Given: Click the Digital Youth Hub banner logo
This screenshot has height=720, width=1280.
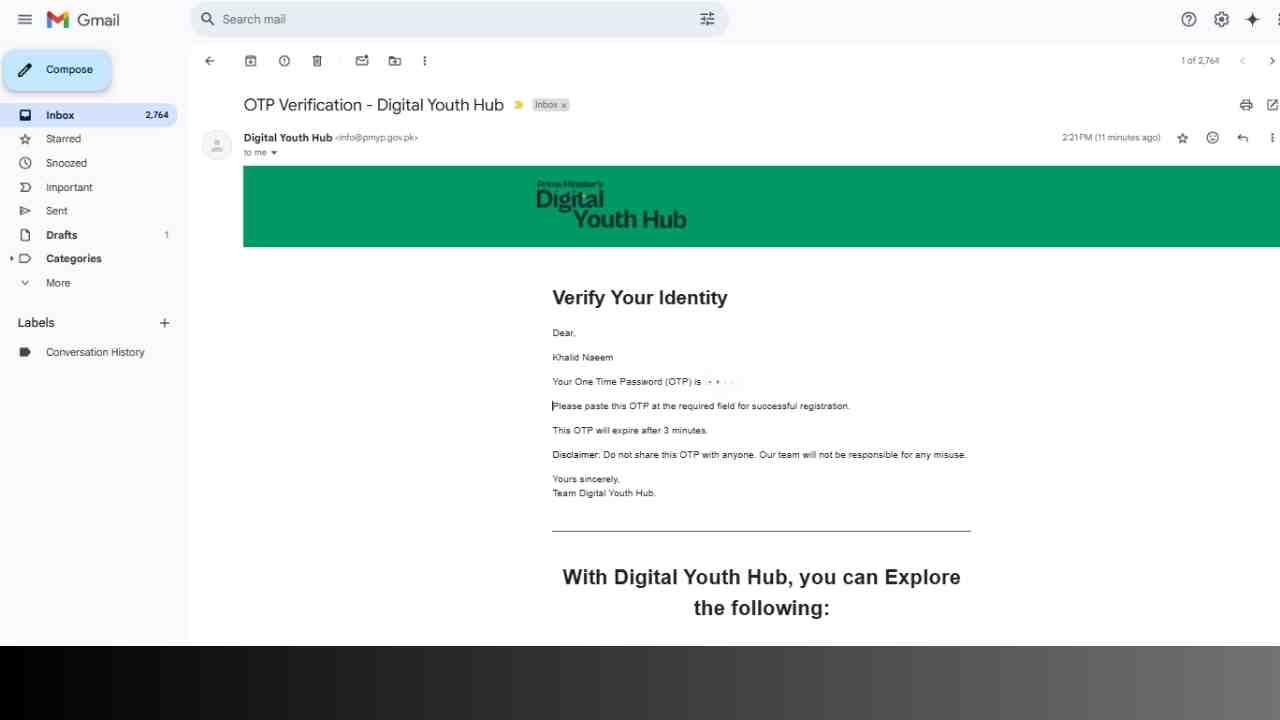Looking at the screenshot, I should (x=611, y=205).
